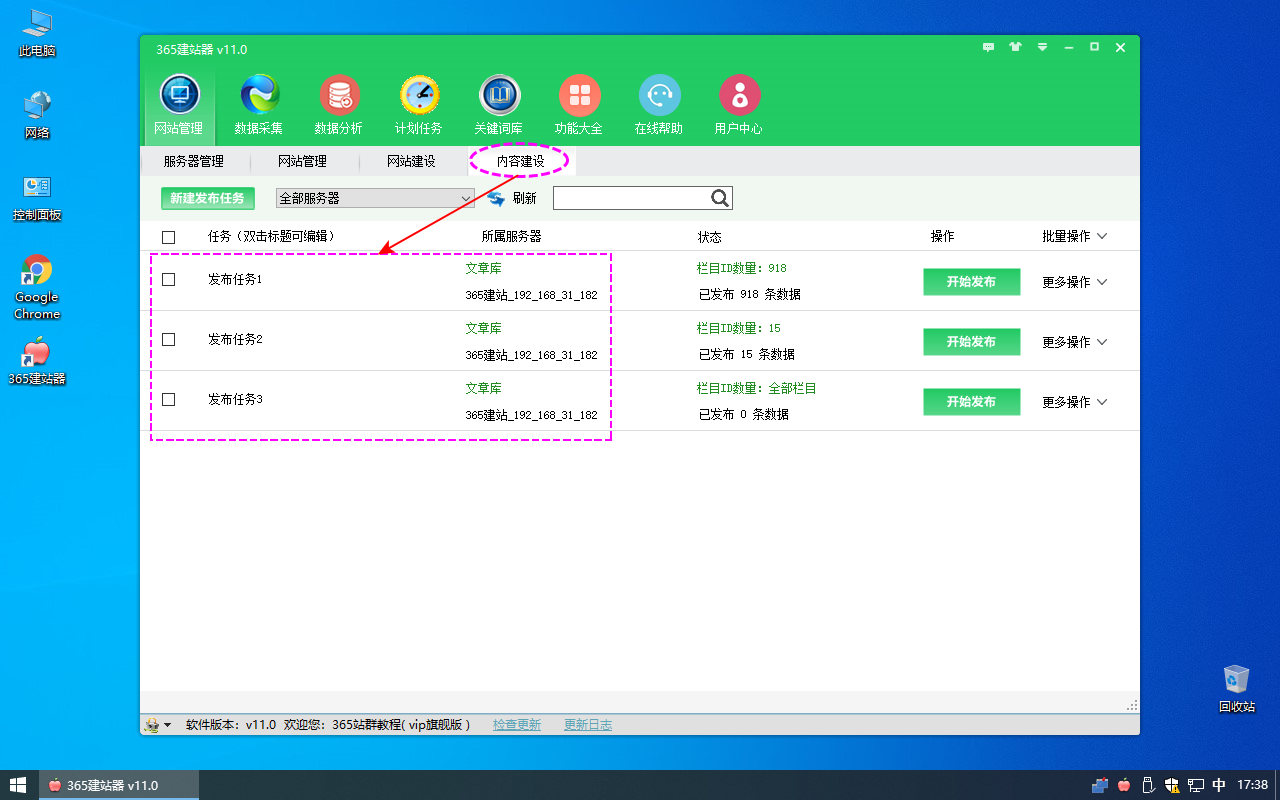This screenshot has height=800, width=1280.
Task: Open the 更新日志 link
Action: click(x=588, y=725)
